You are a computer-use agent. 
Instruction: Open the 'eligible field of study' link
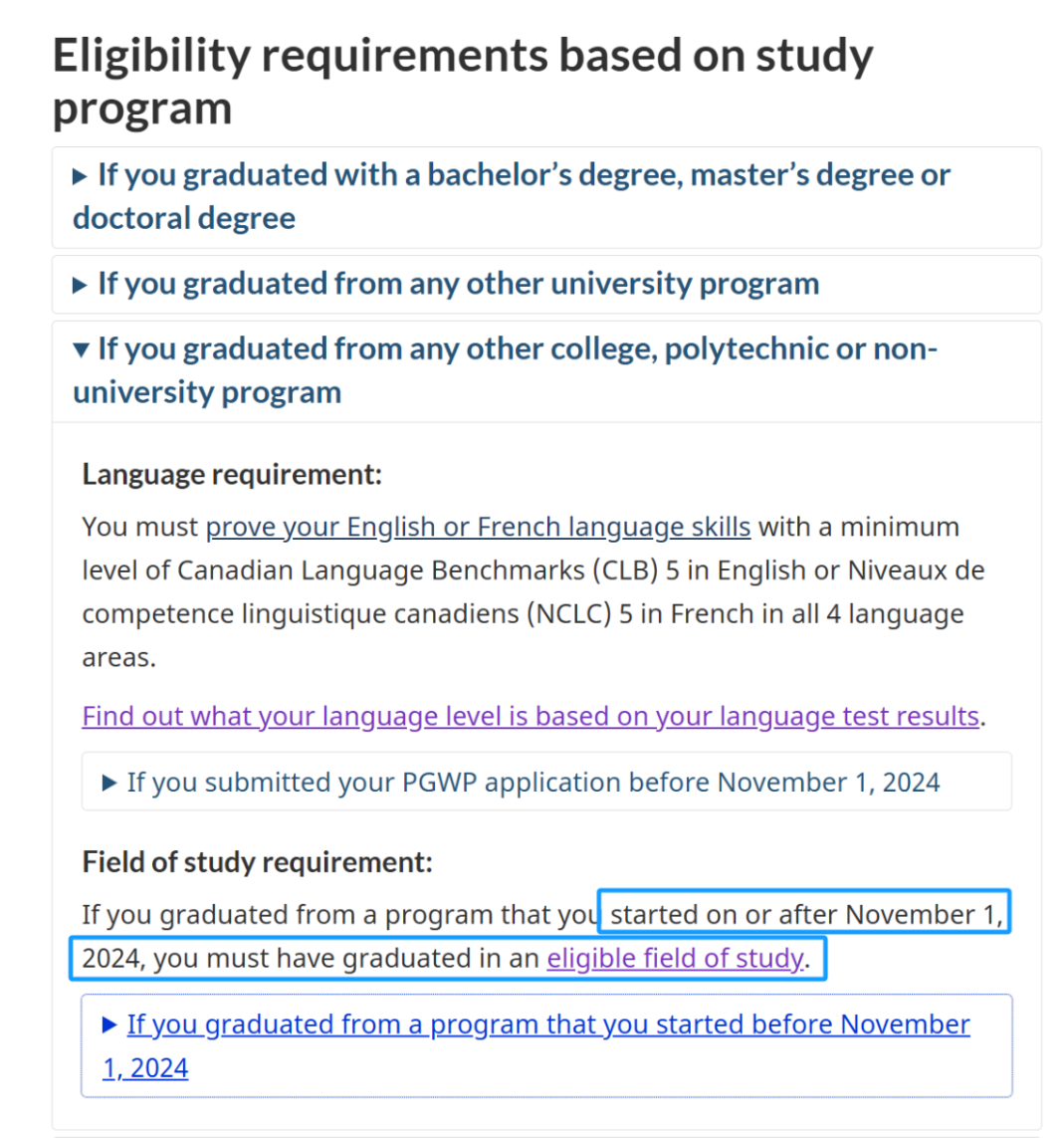675,959
